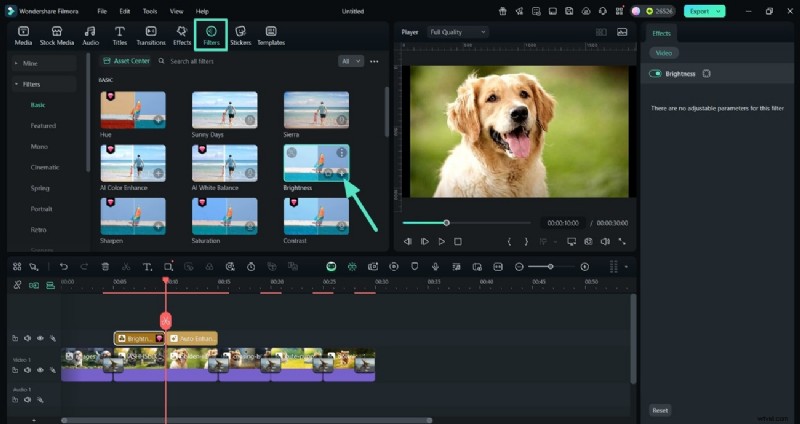Open the Stickers panel
The width and height of the screenshot is (800, 424).
point(240,36)
